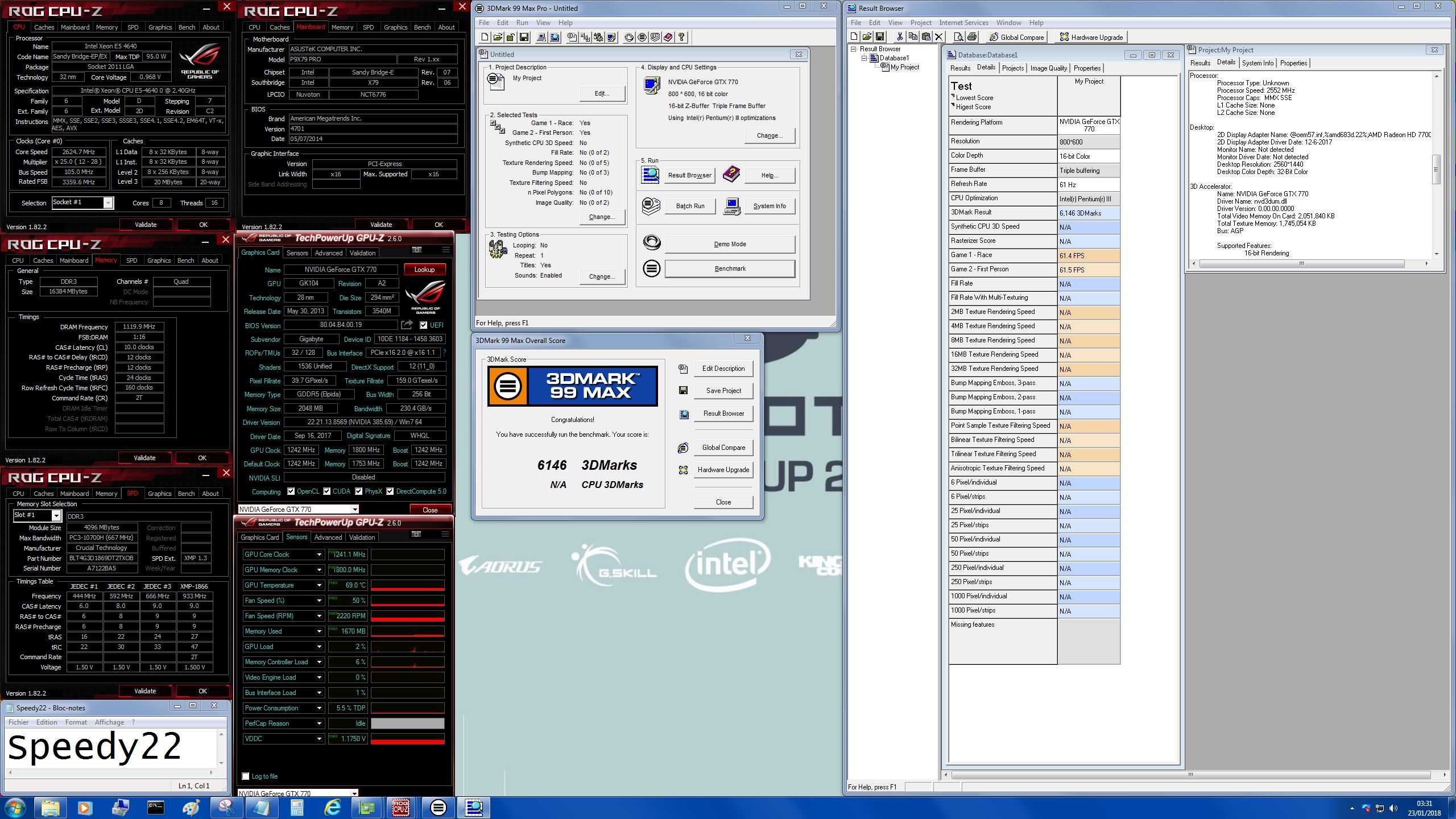Image resolution: width=1456 pixels, height=819 pixels.
Task: Click Lookup button in GPU-Z
Action: coord(424,270)
